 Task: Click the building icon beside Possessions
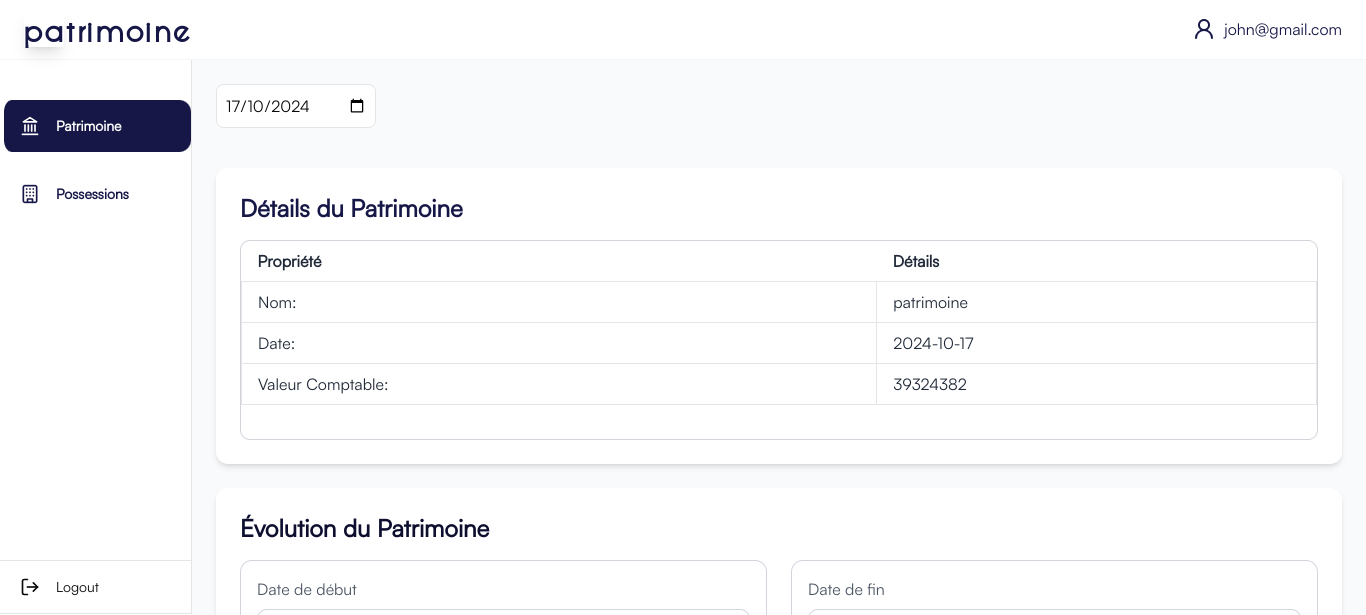(x=30, y=194)
